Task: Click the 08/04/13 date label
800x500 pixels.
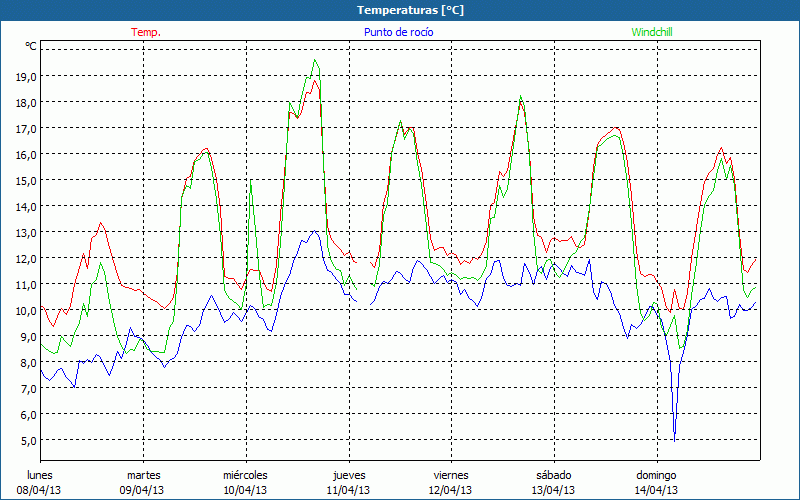Action: (40, 490)
